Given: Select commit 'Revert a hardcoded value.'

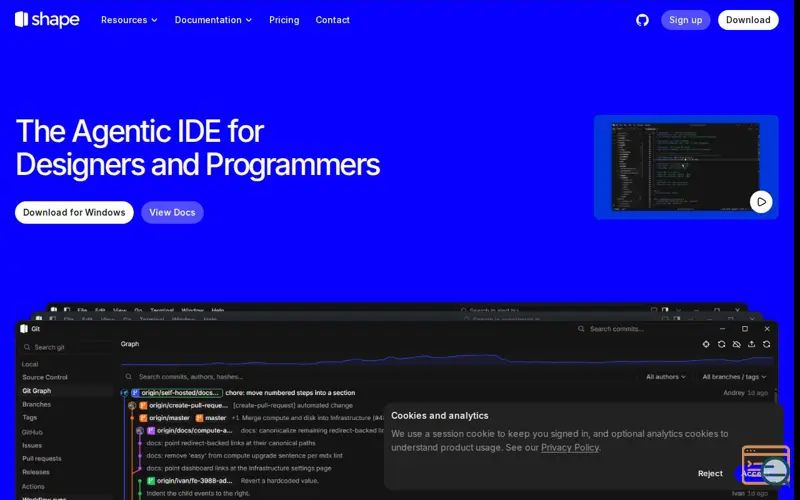Looking at the screenshot, I should (280, 481).
